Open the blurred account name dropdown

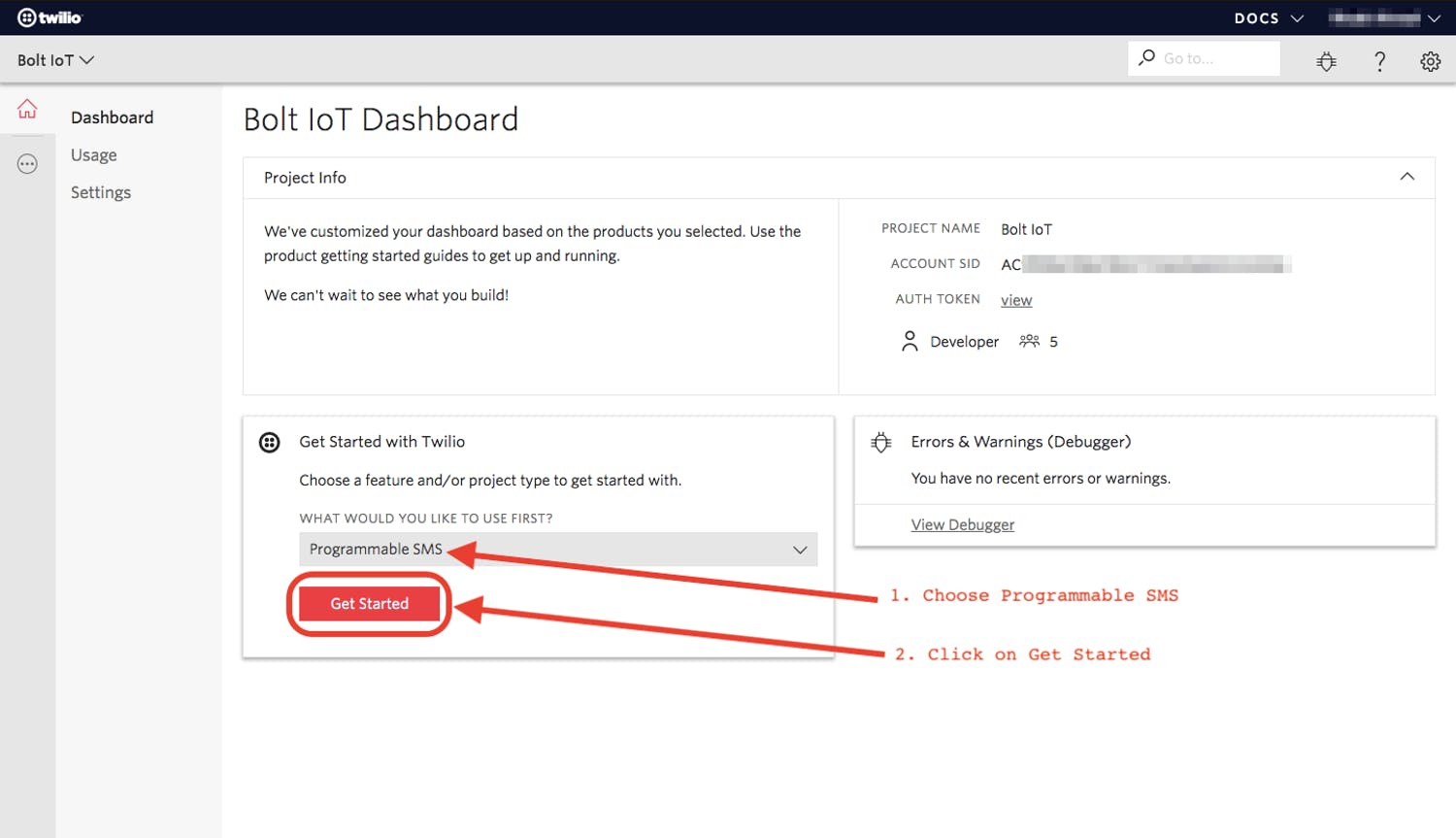tap(1384, 17)
